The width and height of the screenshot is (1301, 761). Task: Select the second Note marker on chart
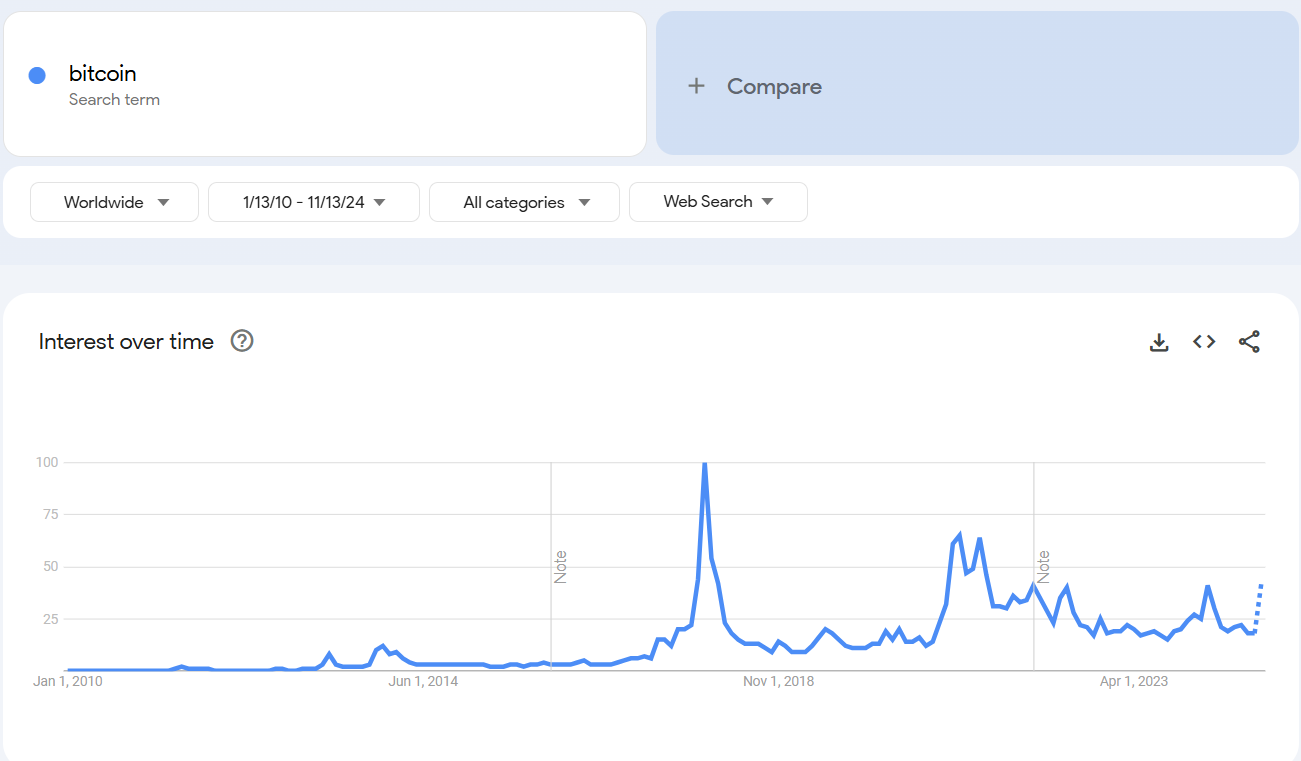click(x=1043, y=567)
